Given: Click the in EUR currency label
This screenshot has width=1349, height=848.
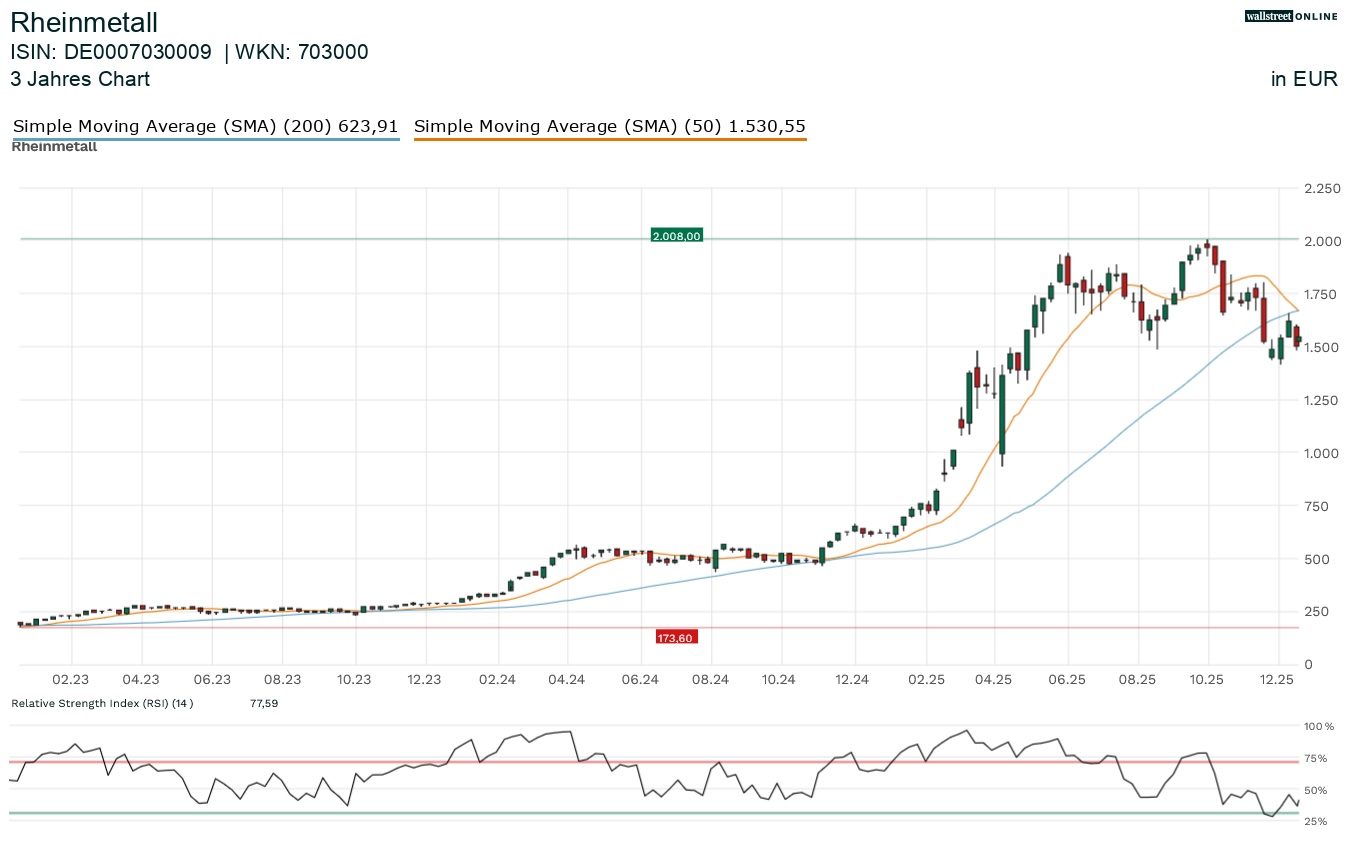Looking at the screenshot, I should pyautogui.click(x=1304, y=79).
